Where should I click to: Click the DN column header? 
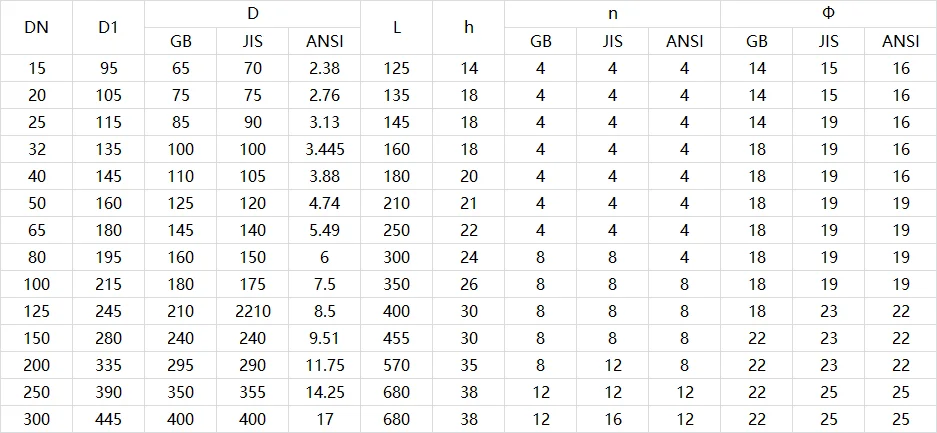pos(37,28)
